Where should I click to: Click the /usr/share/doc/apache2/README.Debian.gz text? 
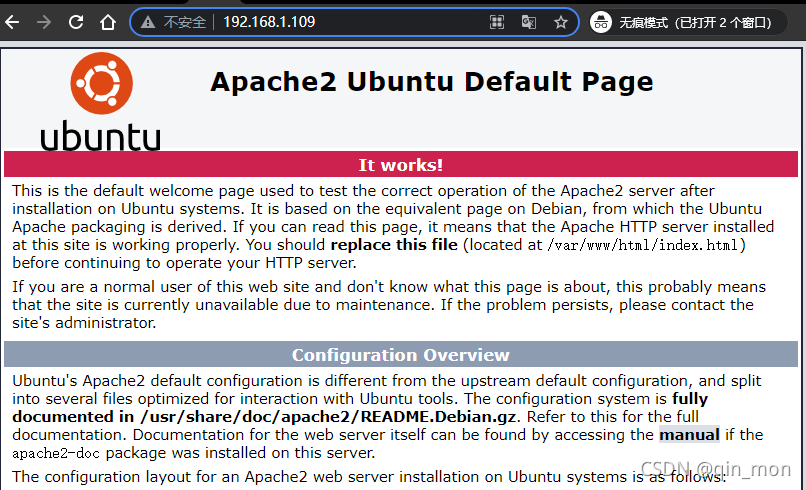[328, 417]
